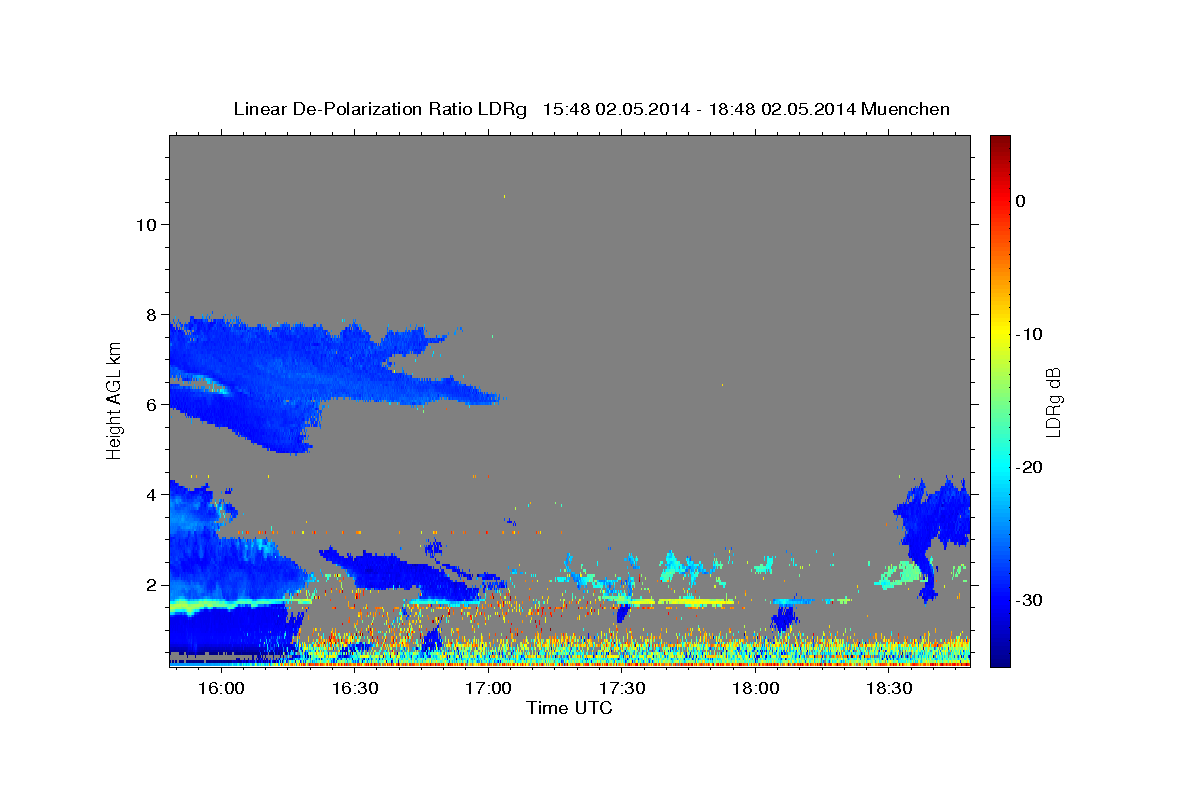The height and width of the screenshot is (800, 1200).
Task: Click the green patch near 18:33 at 2 km
Action: point(899,575)
